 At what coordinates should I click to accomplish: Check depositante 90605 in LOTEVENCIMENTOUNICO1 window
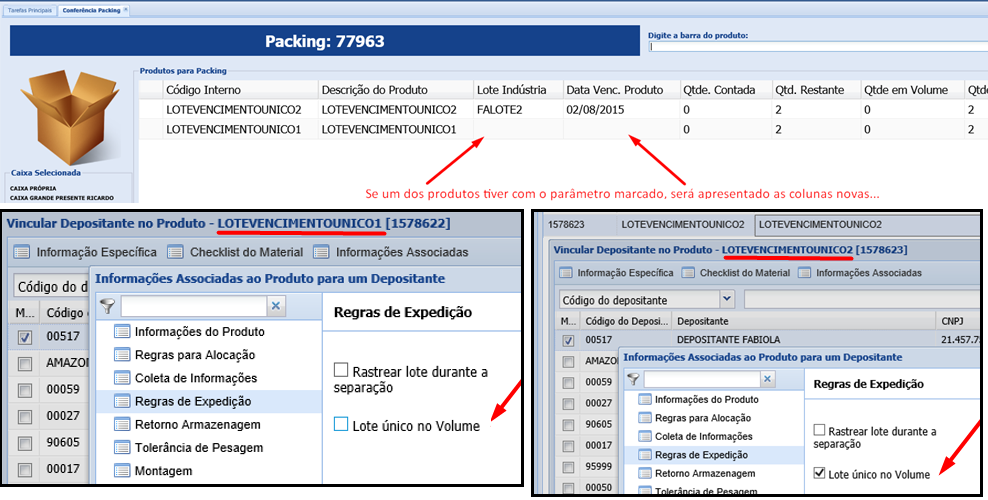tap(25, 443)
